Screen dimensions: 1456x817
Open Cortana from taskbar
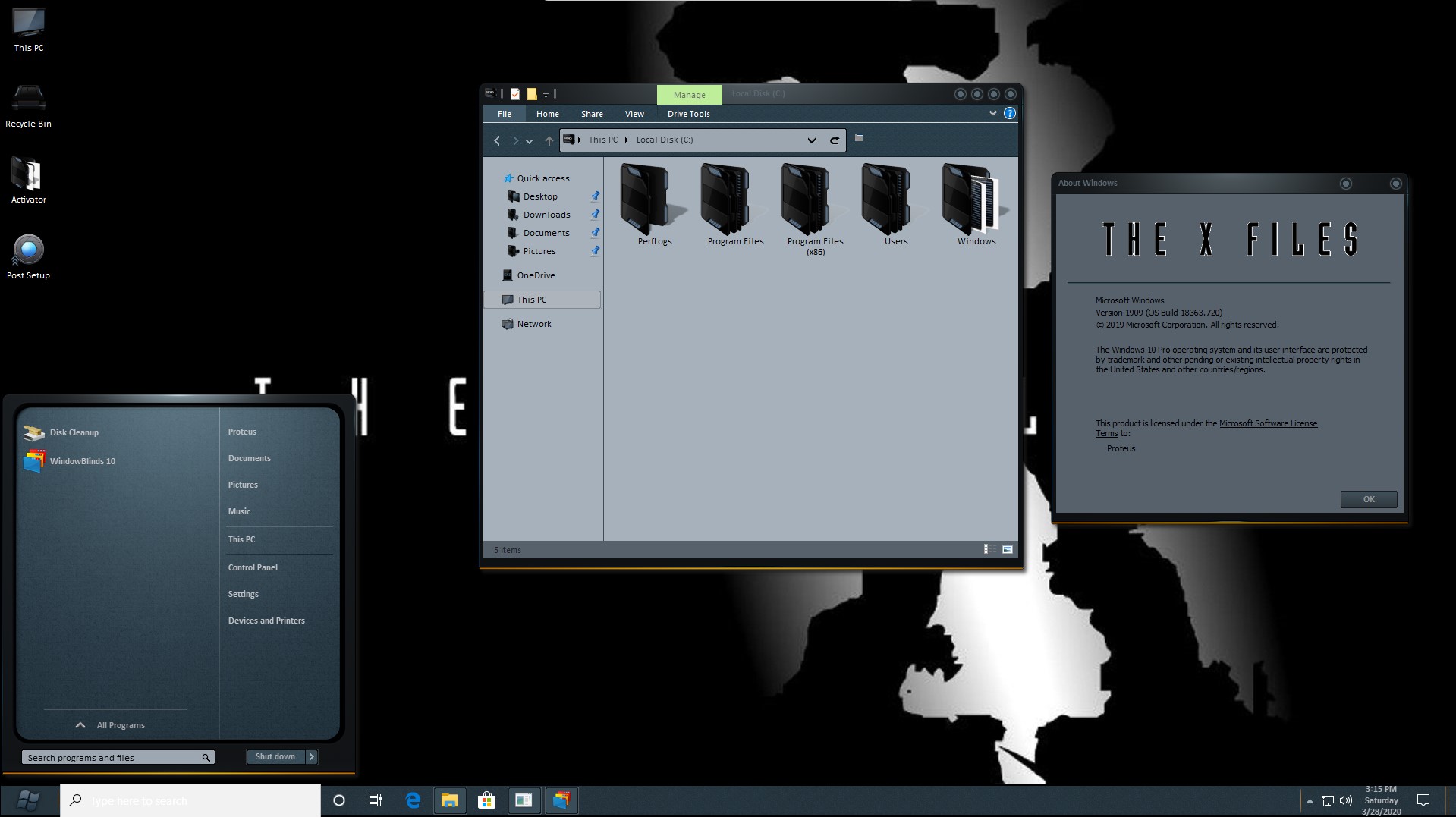339,800
